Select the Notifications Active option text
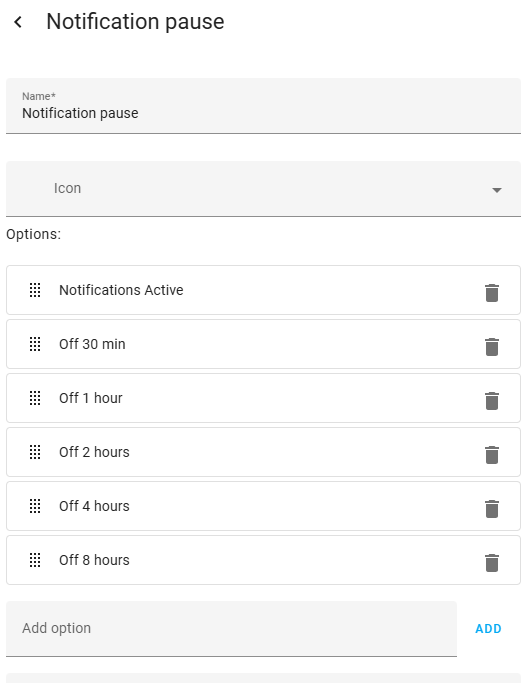 [121, 290]
